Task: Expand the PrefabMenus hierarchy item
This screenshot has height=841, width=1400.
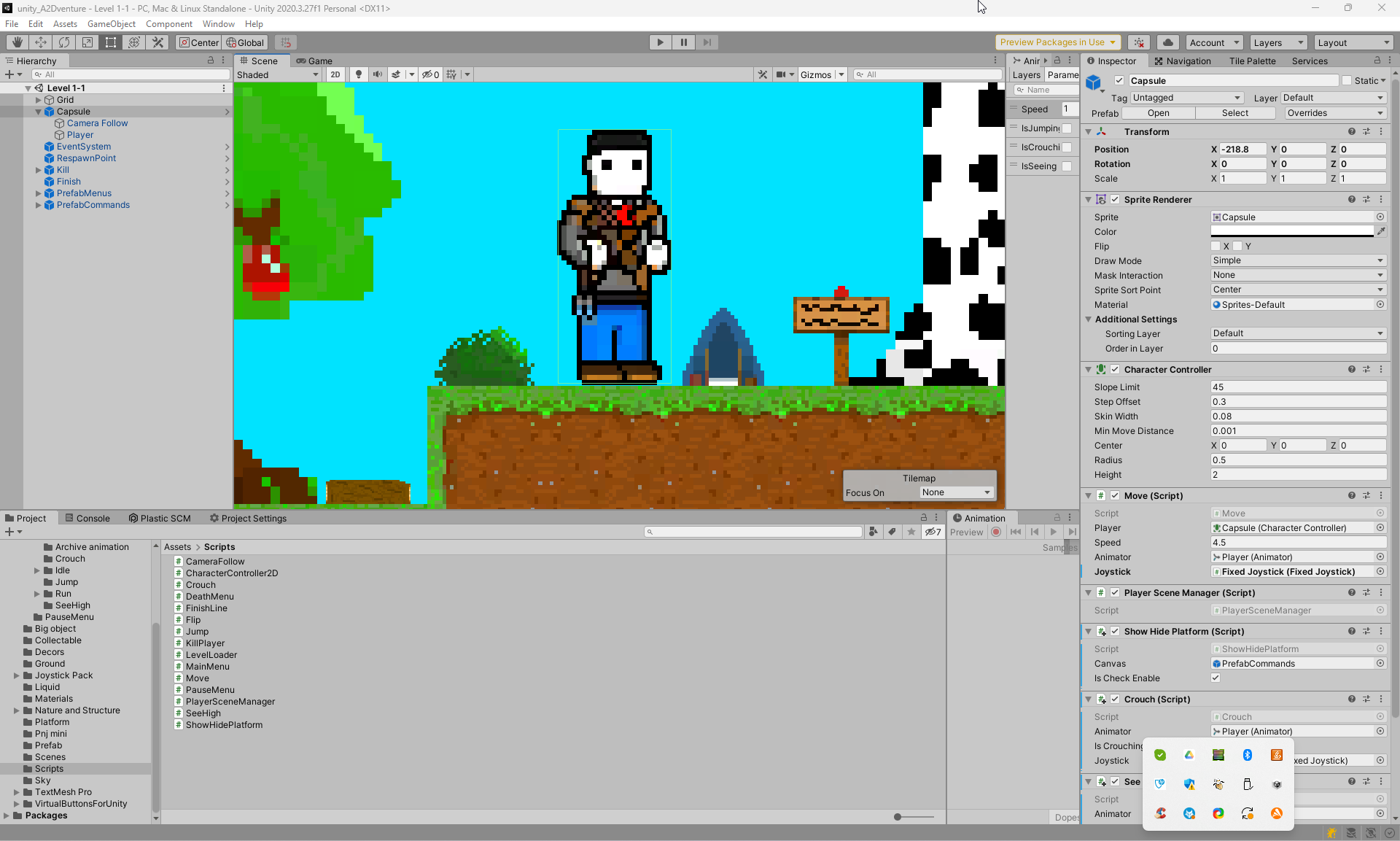Action: (39, 193)
